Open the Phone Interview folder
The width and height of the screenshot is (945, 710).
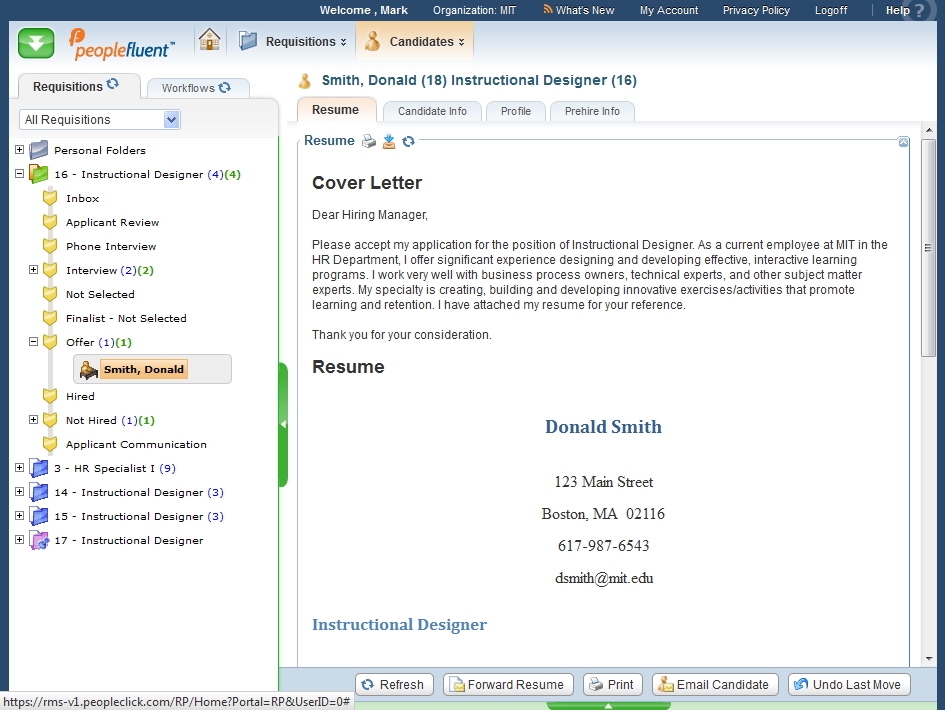110,246
